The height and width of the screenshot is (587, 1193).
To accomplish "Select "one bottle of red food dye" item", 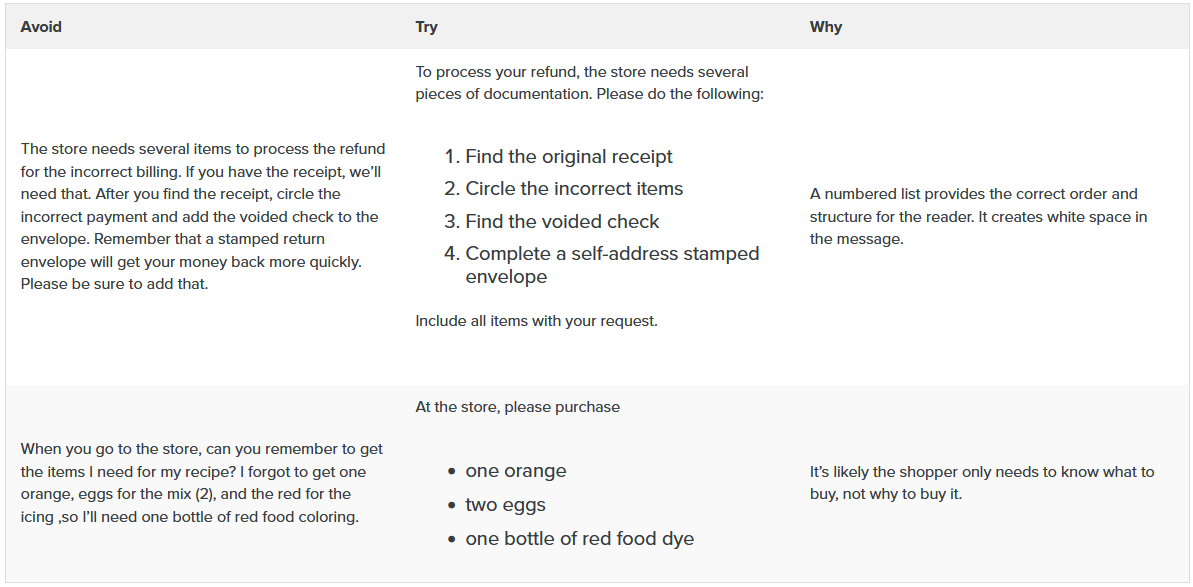I will click(x=579, y=539).
